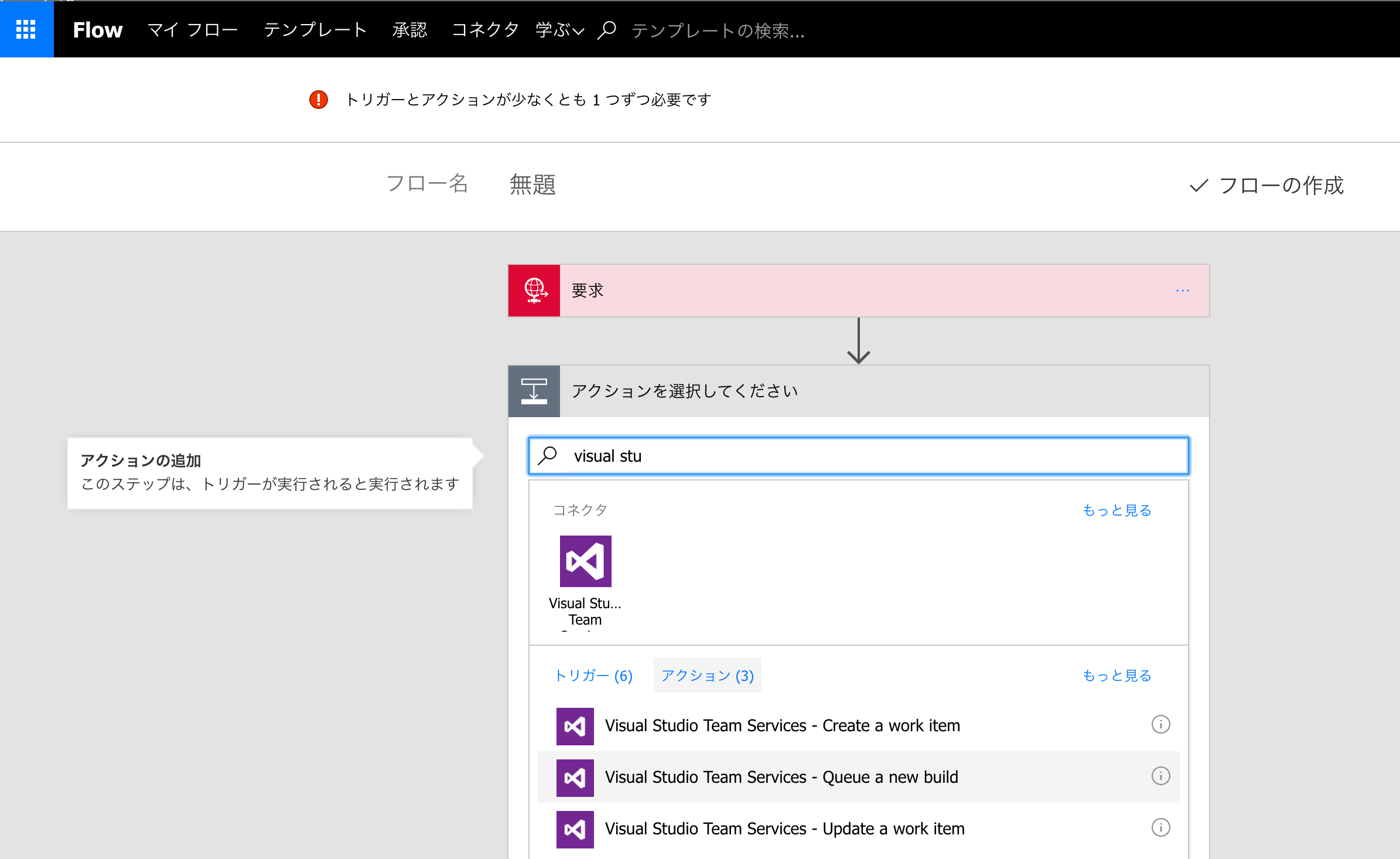Click Visual Studio icon for Update work item
This screenshot has width=1400, height=859.
point(575,830)
